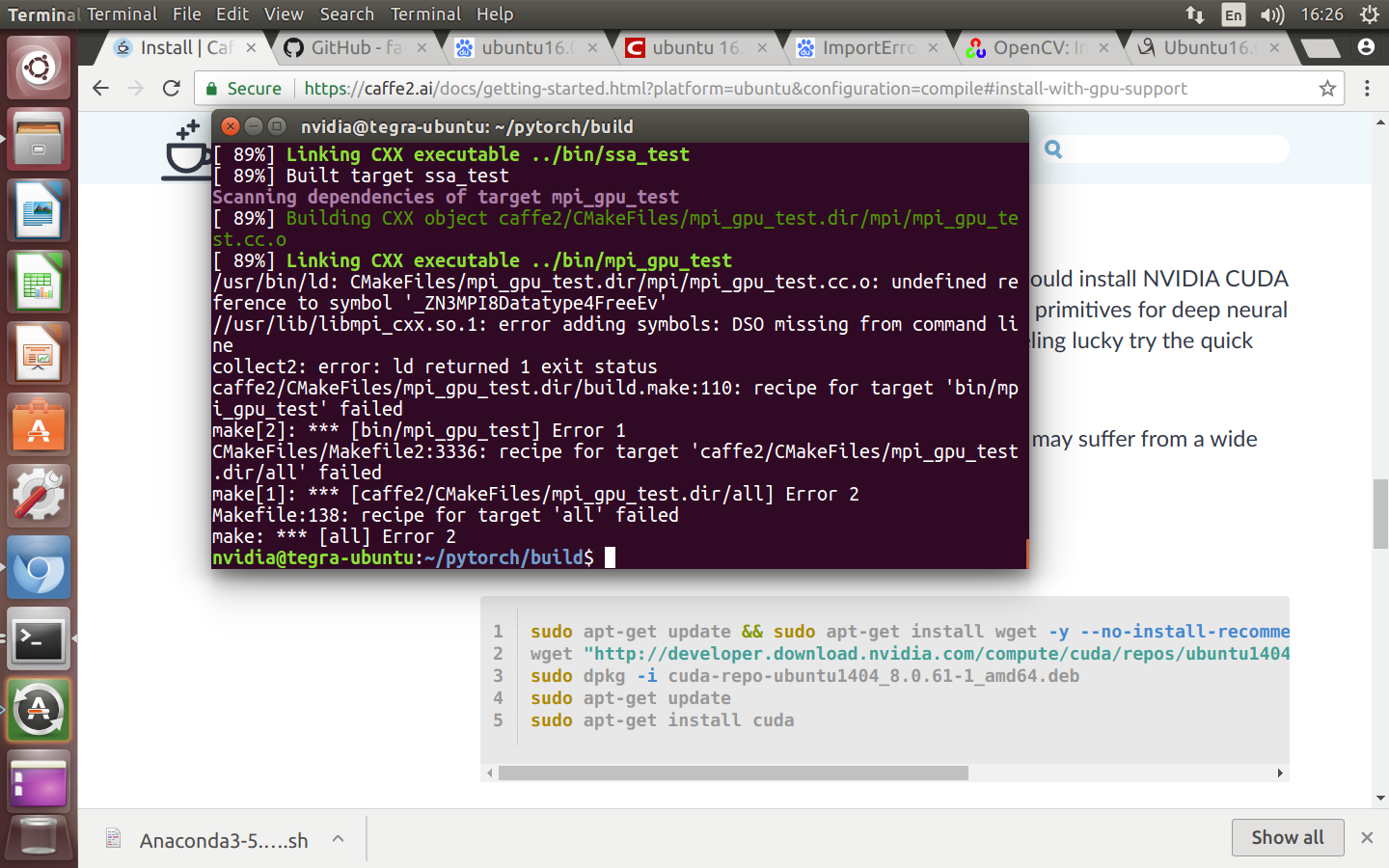
Task: Click scroll-right arrow of code block
Action: 1280,773
